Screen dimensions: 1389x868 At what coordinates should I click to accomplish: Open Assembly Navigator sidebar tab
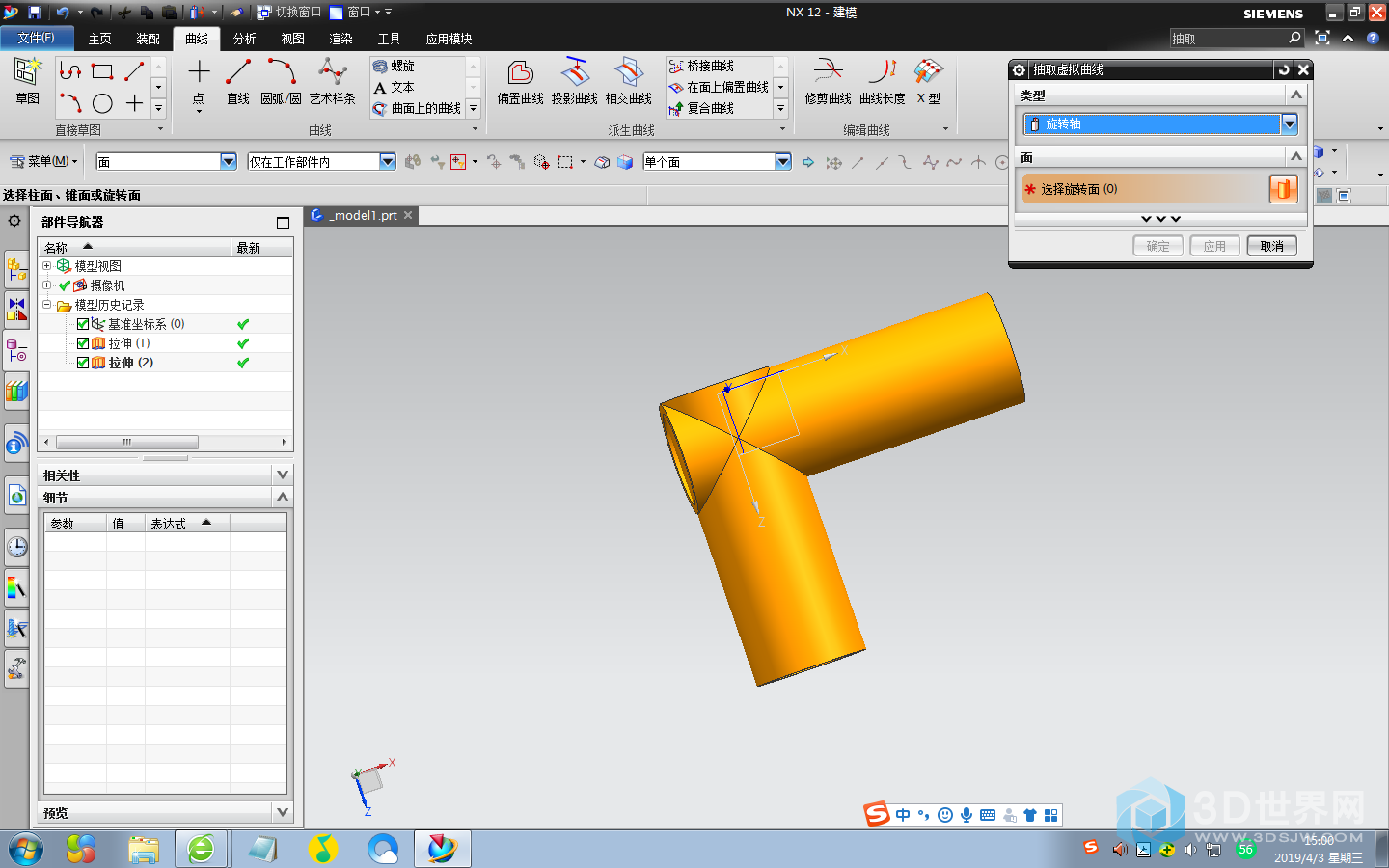coord(16,269)
